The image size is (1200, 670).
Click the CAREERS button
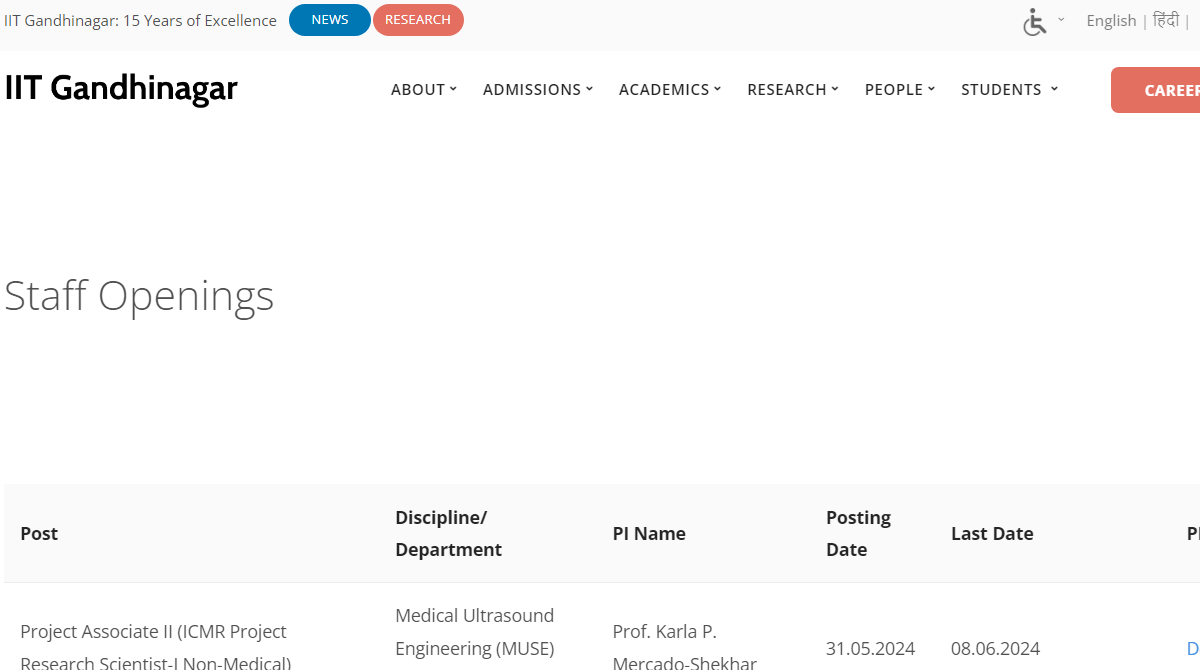click(1156, 90)
